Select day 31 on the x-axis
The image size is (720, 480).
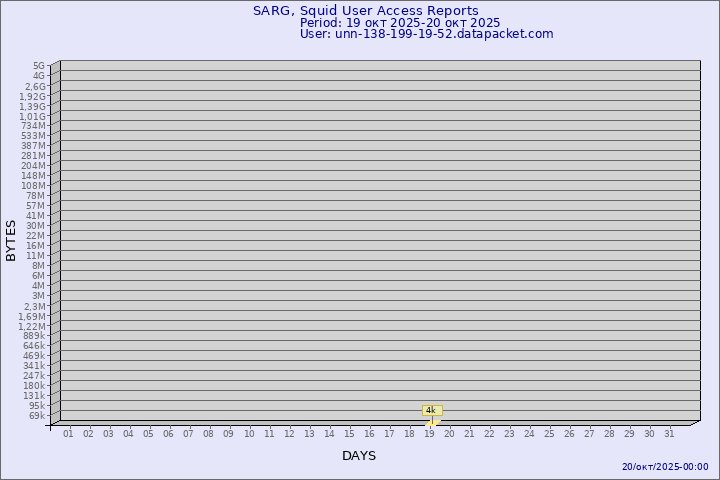pos(669,433)
